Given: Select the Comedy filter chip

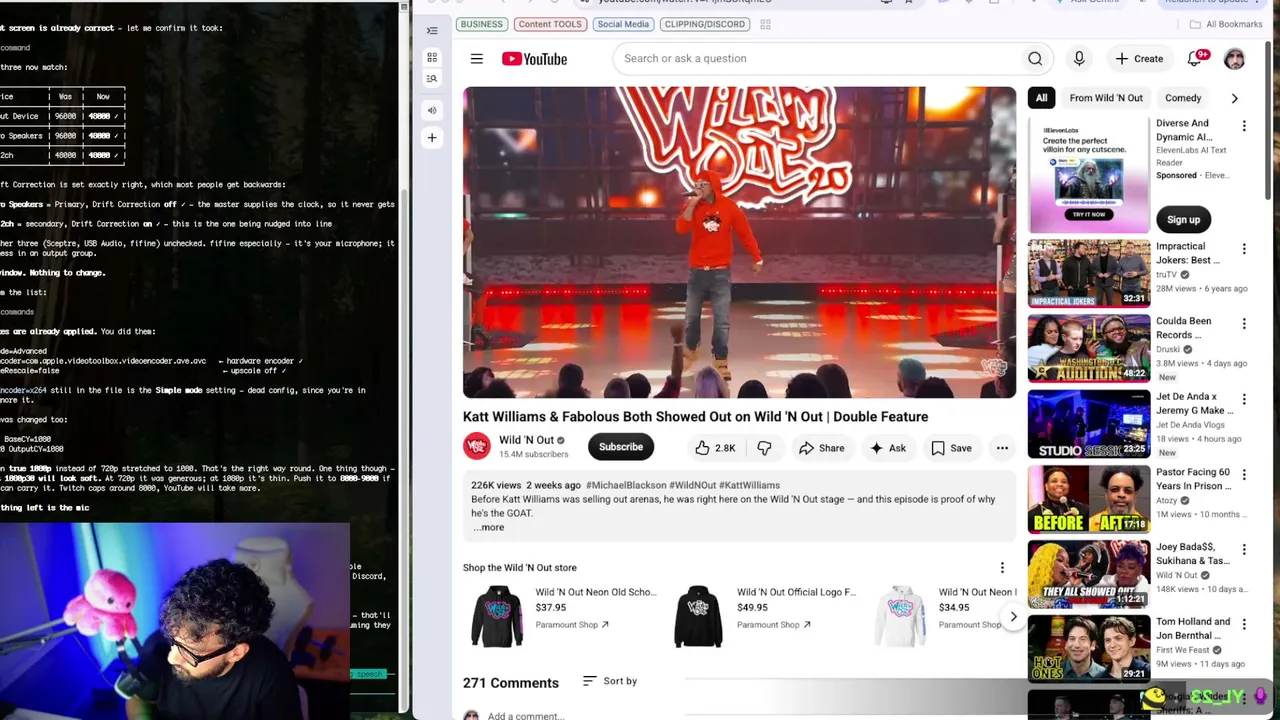Looking at the screenshot, I should tap(1183, 98).
